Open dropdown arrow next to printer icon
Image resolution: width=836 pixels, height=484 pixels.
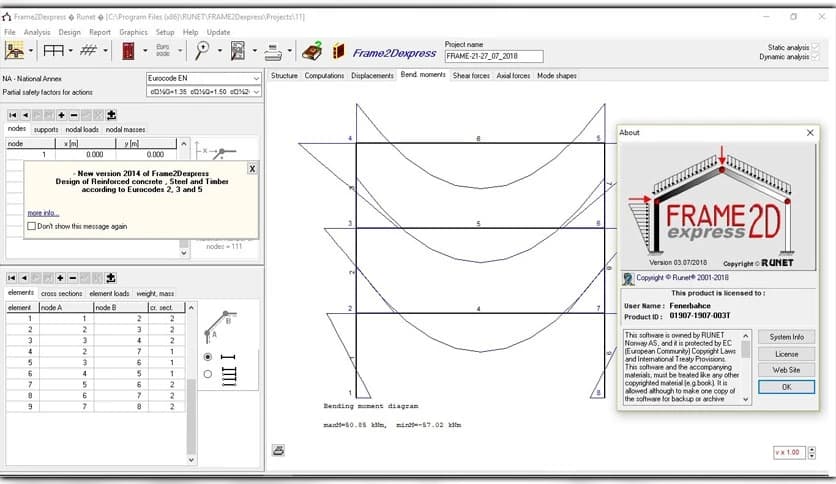[x=290, y=51]
